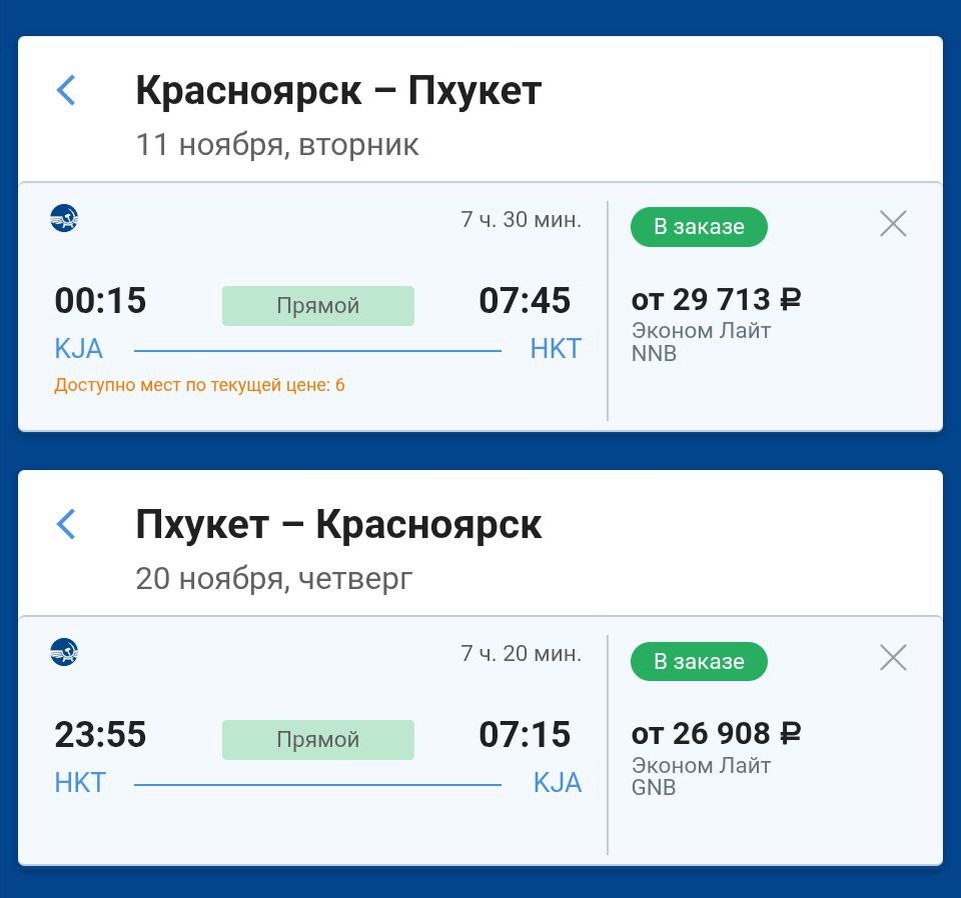The width and height of the screenshot is (961, 898).
Task: Click KJA departure airport code link
Action: click(79, 349)
